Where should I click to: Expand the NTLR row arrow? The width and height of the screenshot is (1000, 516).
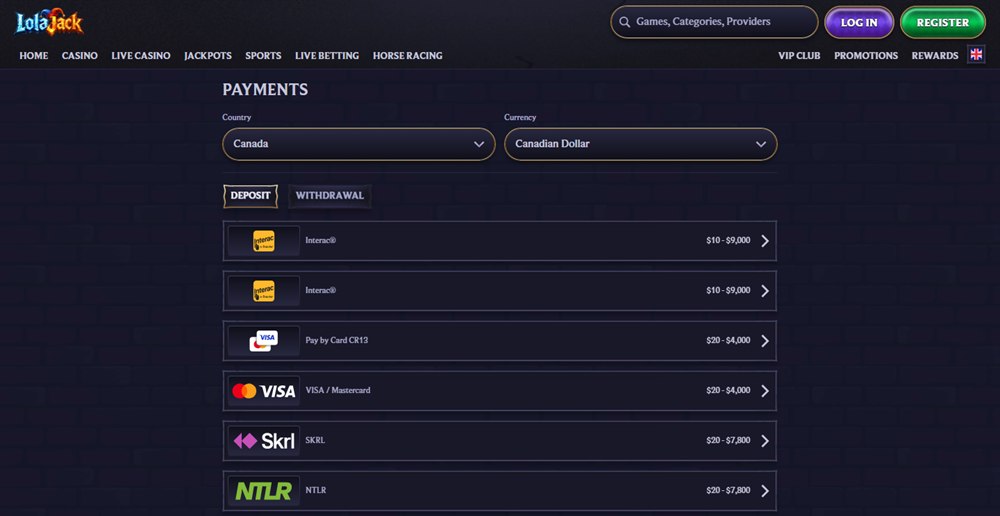765,490
